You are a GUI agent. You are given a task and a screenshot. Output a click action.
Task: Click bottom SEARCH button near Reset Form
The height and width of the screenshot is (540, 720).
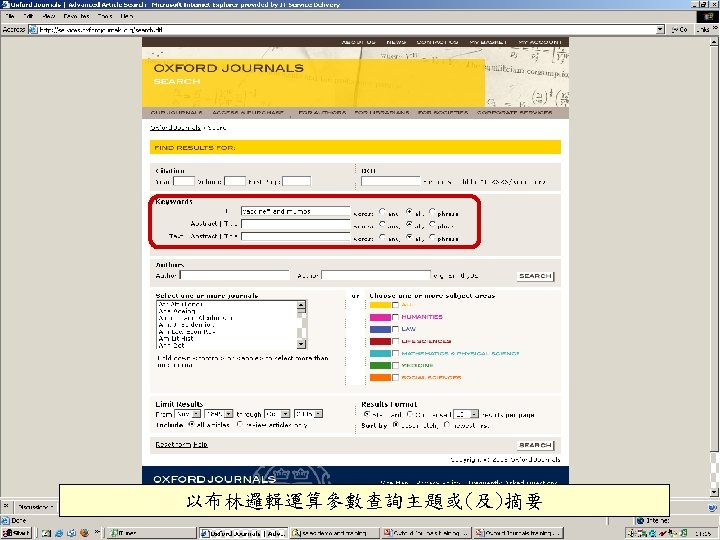click(x=535, y=445)
